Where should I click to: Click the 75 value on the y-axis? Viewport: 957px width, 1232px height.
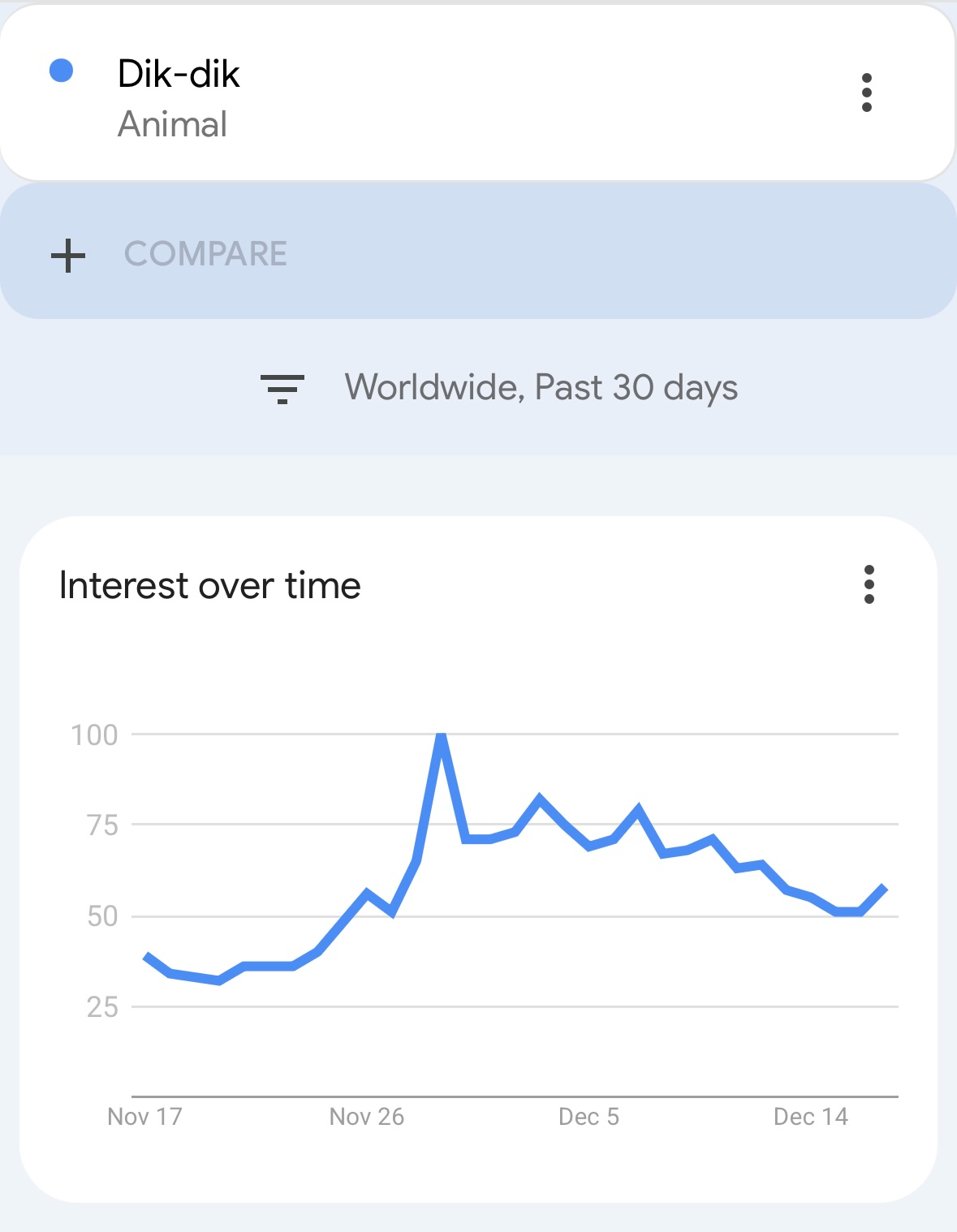(102, 825)
